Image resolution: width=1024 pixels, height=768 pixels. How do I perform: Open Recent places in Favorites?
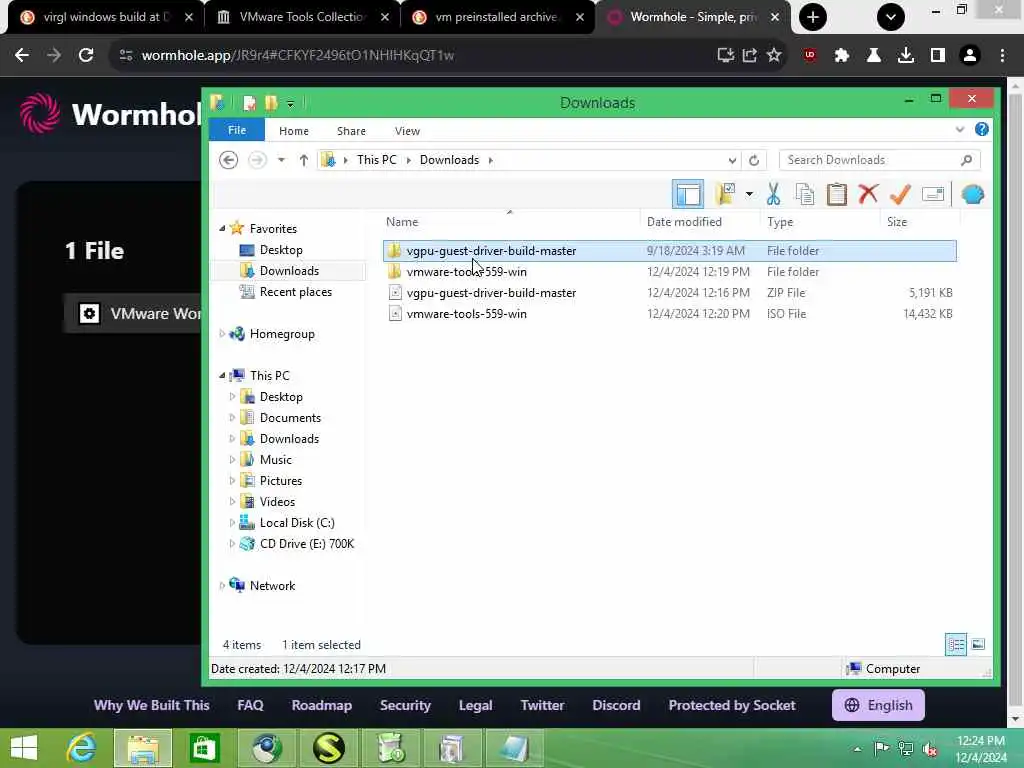tap(295, 292)
